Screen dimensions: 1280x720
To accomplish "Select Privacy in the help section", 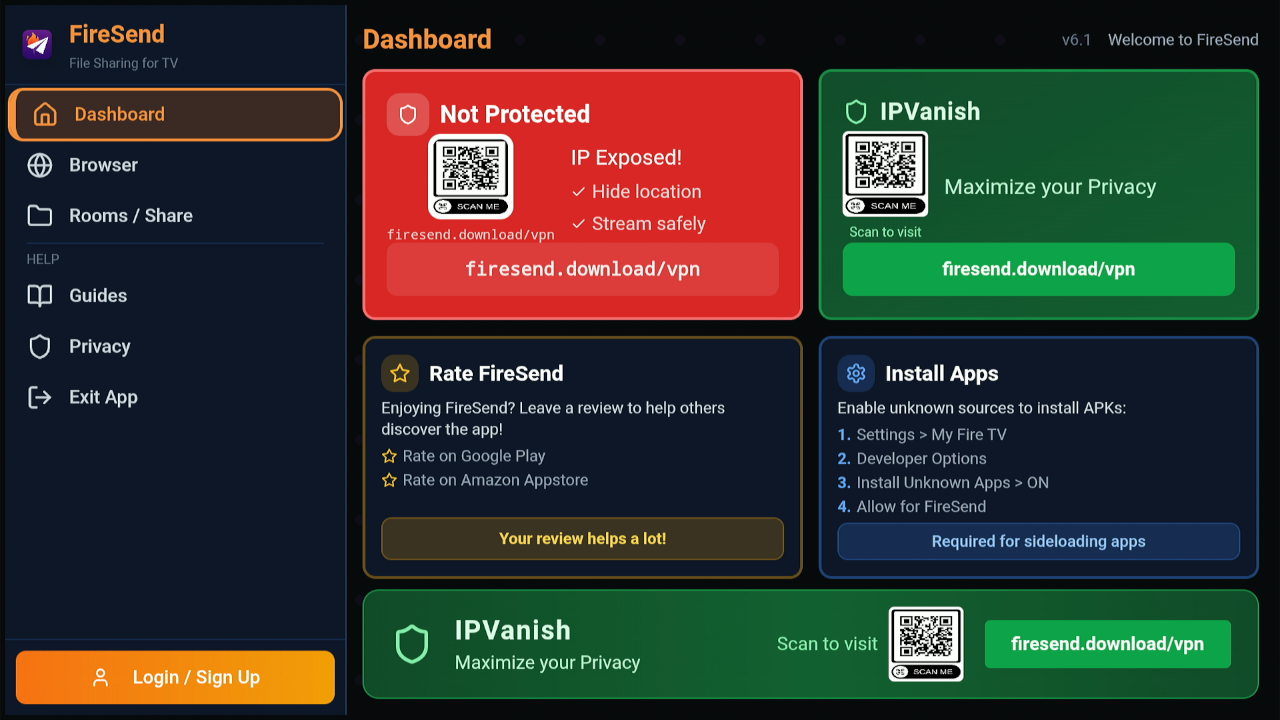I will click(99, 347).
